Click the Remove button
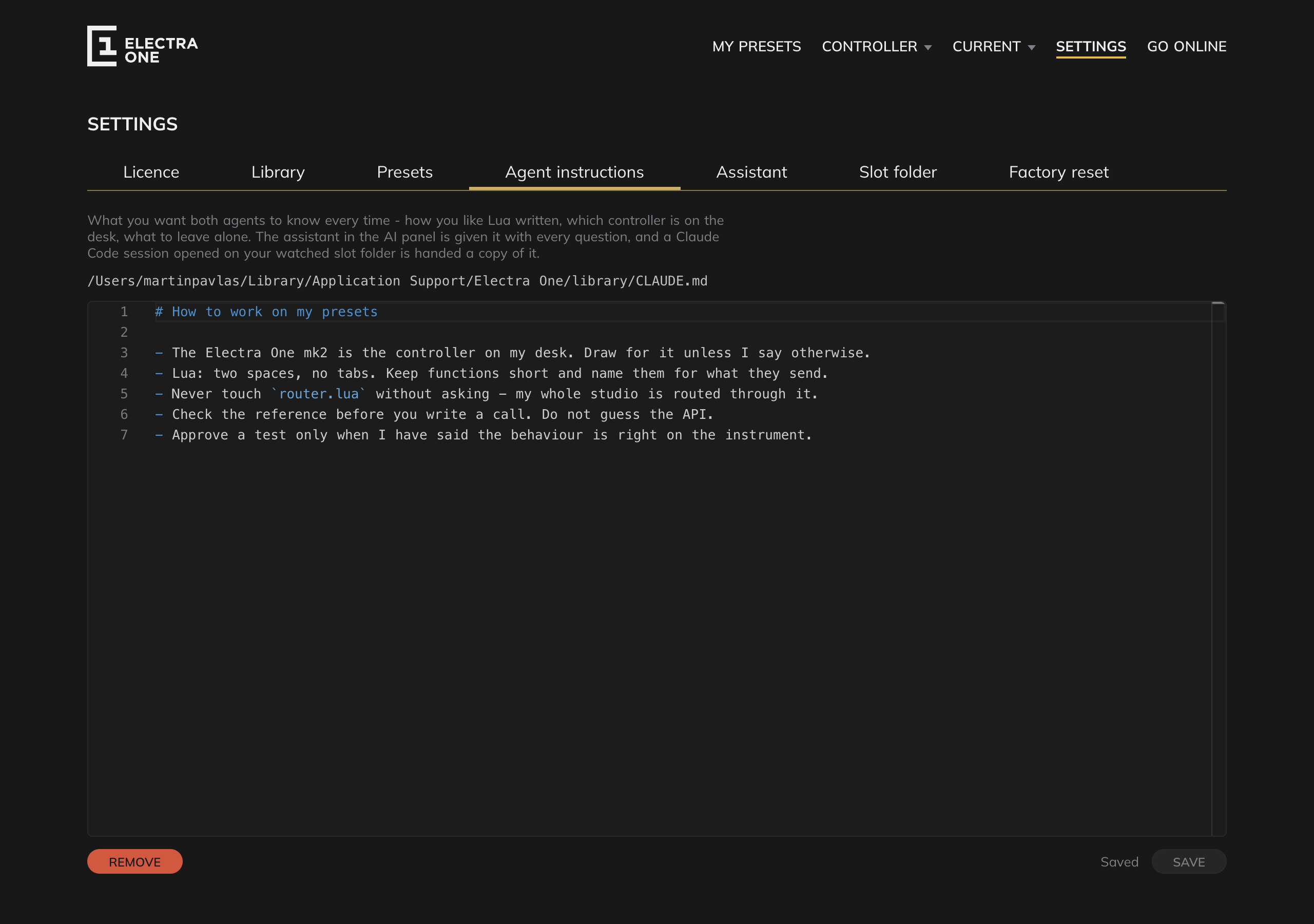1314x924 pixels. 135,861
